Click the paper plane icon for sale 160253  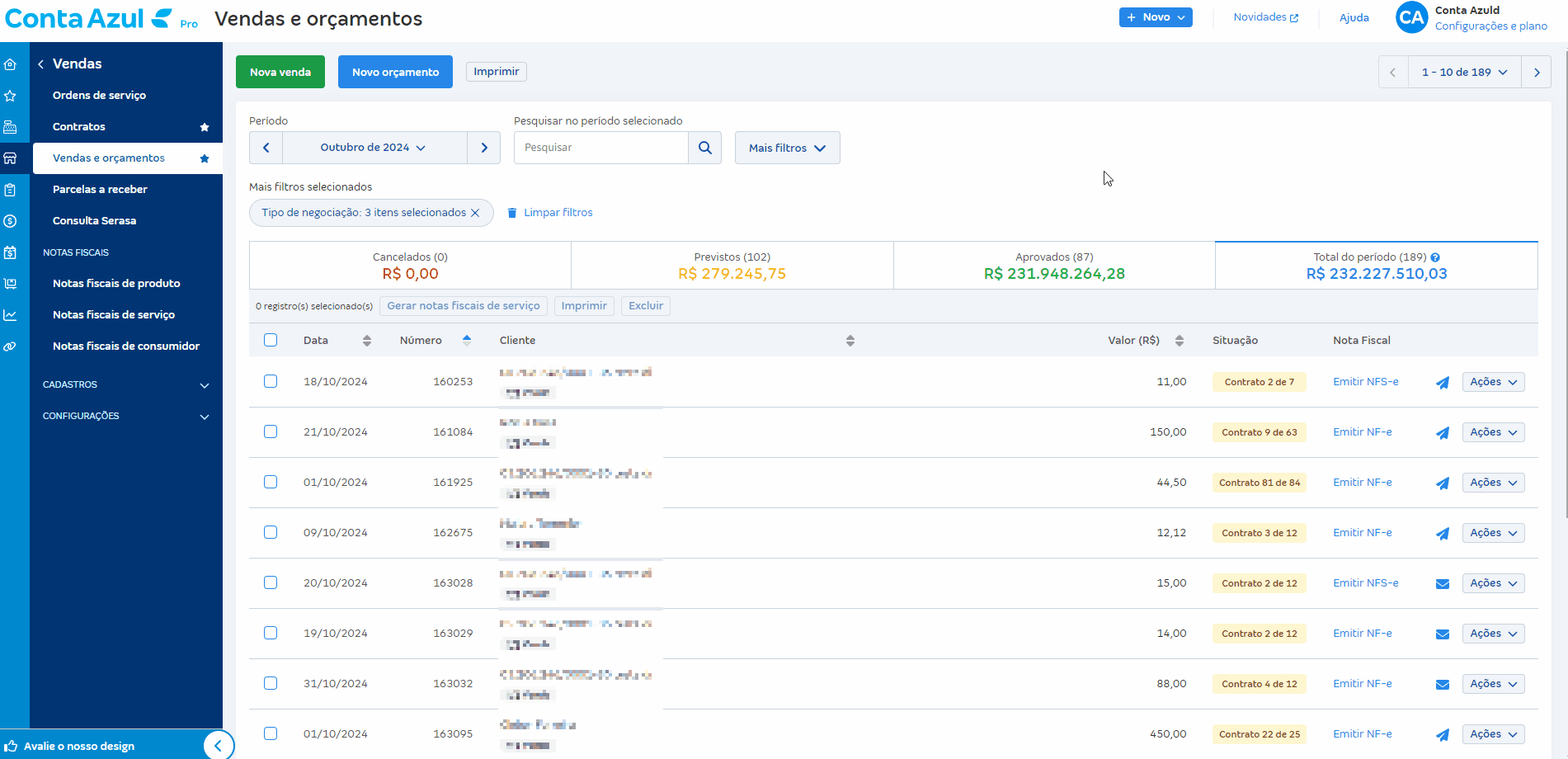click(1442, 383)
